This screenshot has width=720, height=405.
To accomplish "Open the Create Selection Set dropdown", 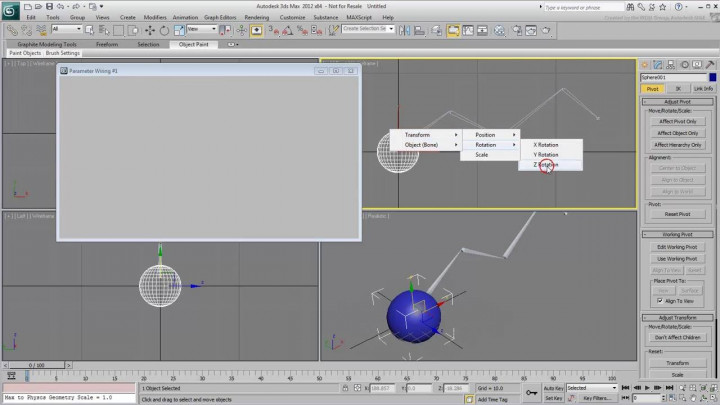I will (x=368, y=29).
